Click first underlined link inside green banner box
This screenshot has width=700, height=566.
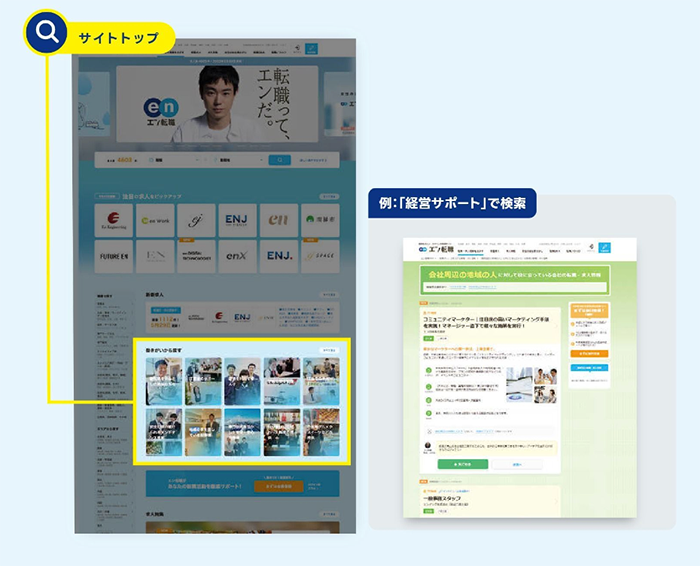tap(458, 287)
